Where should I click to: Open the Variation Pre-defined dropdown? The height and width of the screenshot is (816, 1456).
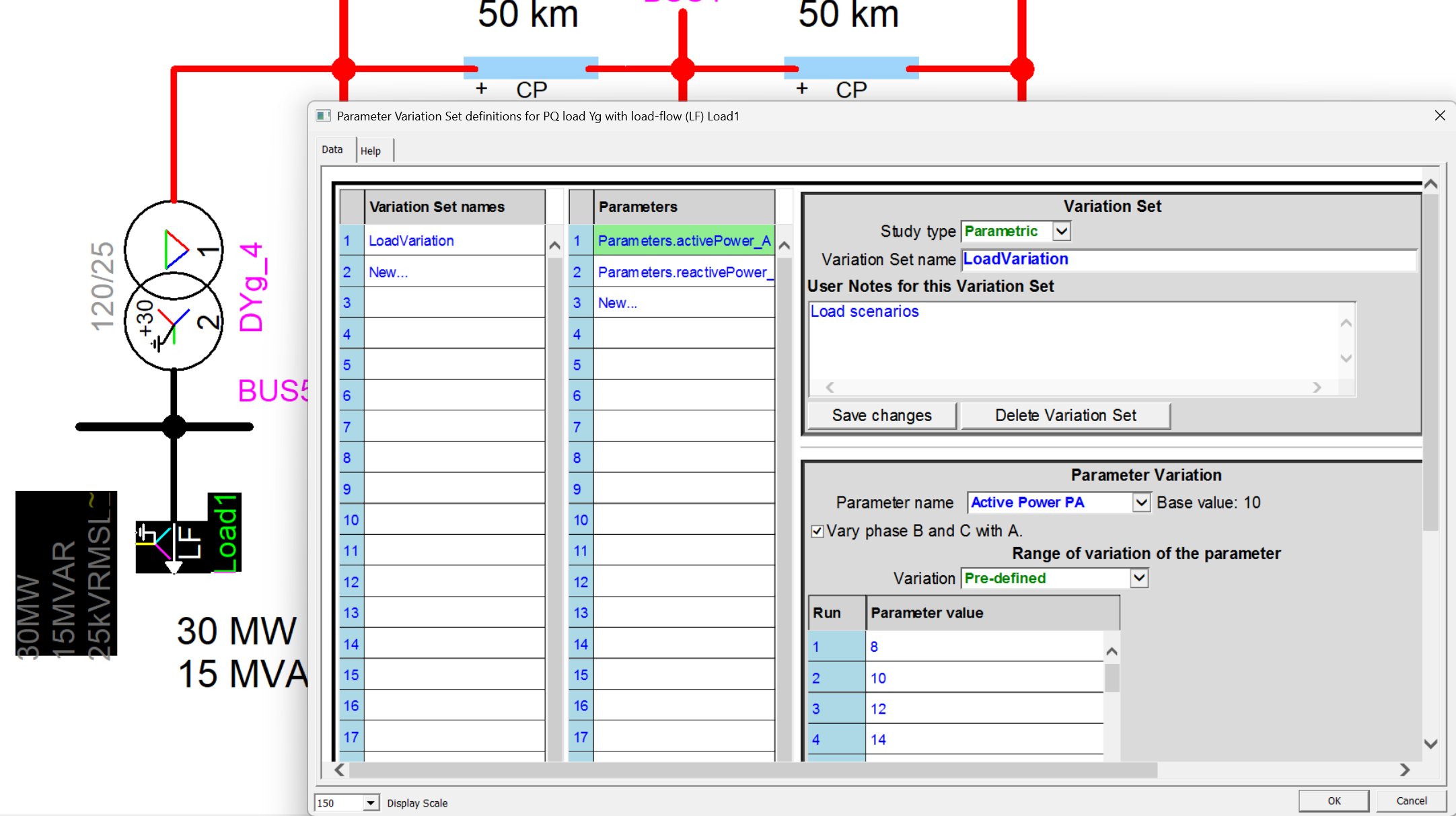coord(1138,578)
